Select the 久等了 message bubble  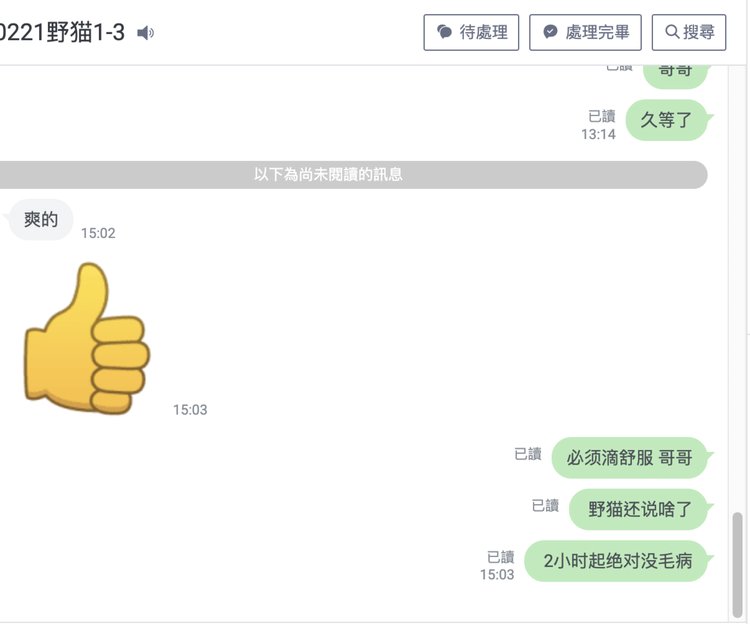tap(666, 120)
